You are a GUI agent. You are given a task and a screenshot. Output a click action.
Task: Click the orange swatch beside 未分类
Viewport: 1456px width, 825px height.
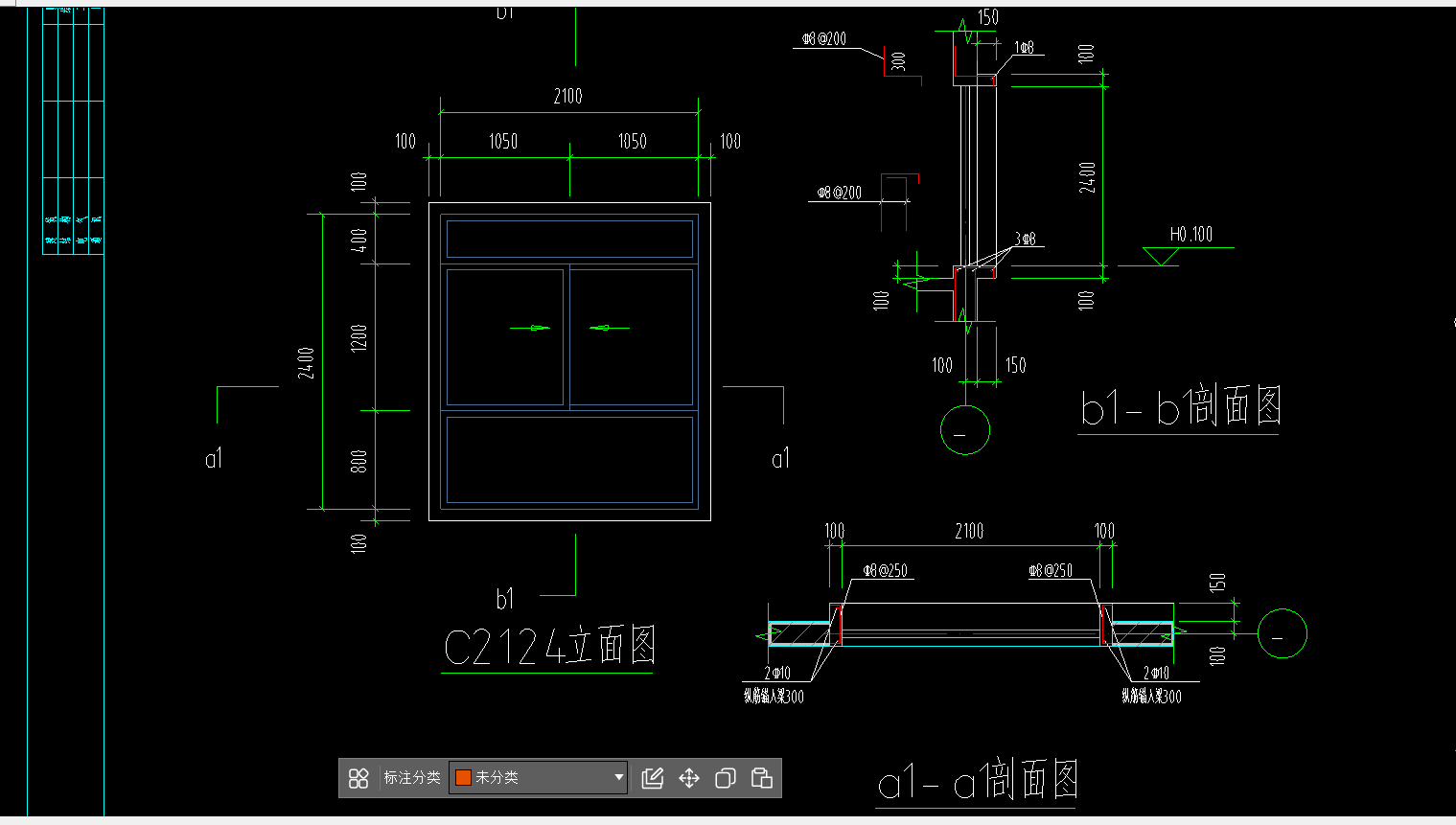[x=463, y=777]
